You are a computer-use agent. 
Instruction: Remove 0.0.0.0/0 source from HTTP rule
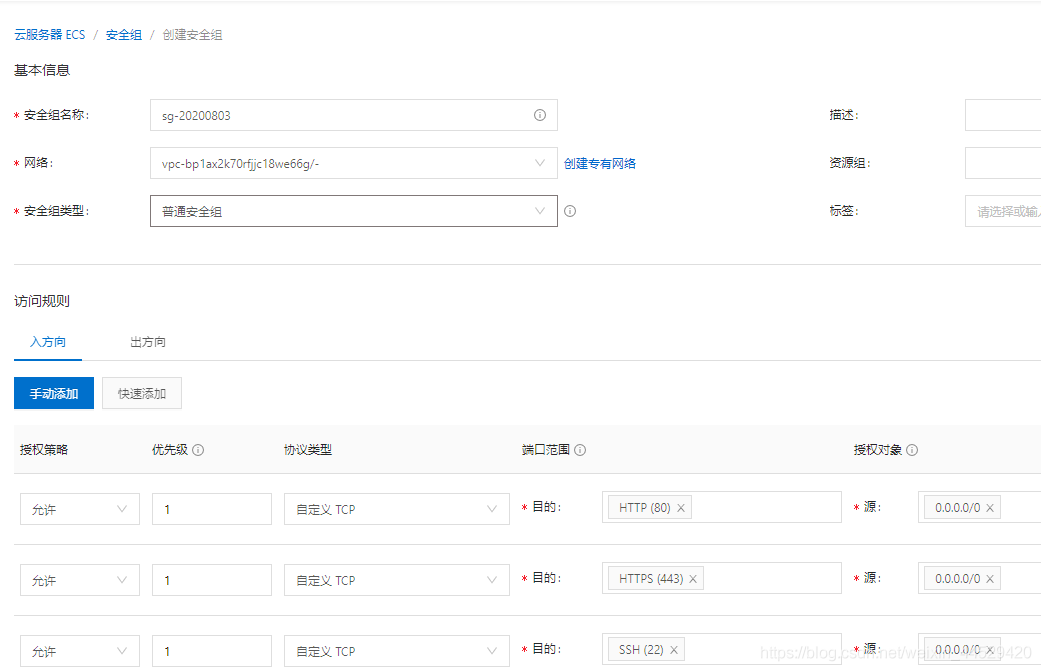click(x=990, y=508)
